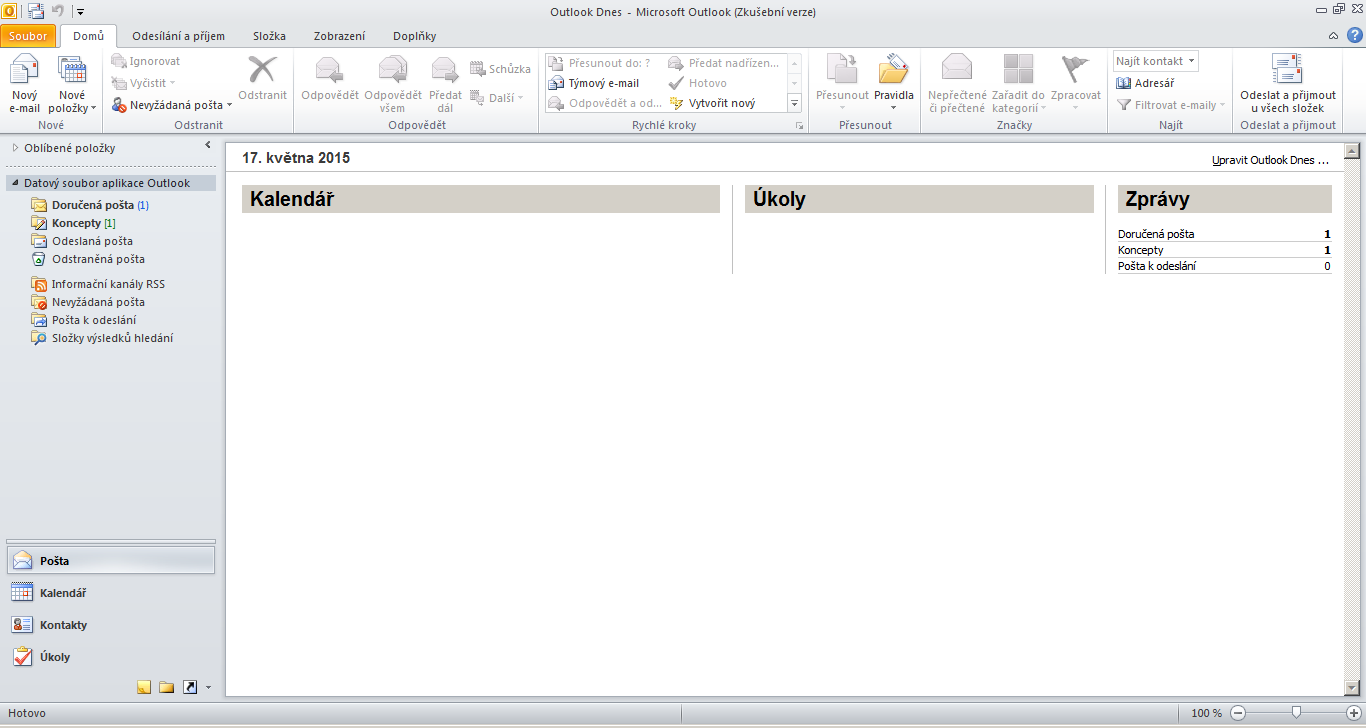The height and width of the screenshot is (728, 1366).
Task: Collapse Datový soubor aplikace Outlook tree
Action: (x=15, y=184)
